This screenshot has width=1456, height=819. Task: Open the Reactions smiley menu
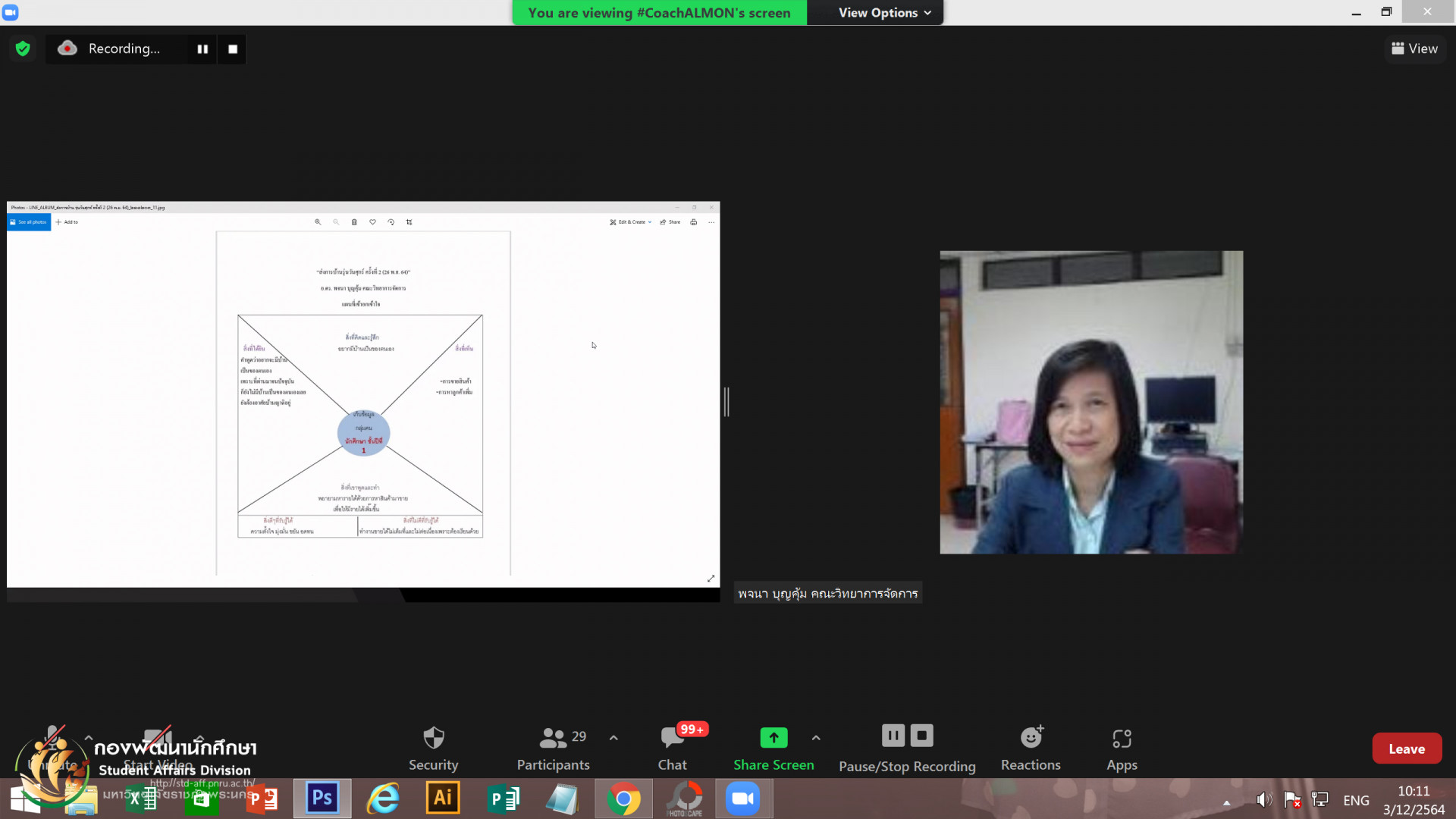(x=1031, y=738)
